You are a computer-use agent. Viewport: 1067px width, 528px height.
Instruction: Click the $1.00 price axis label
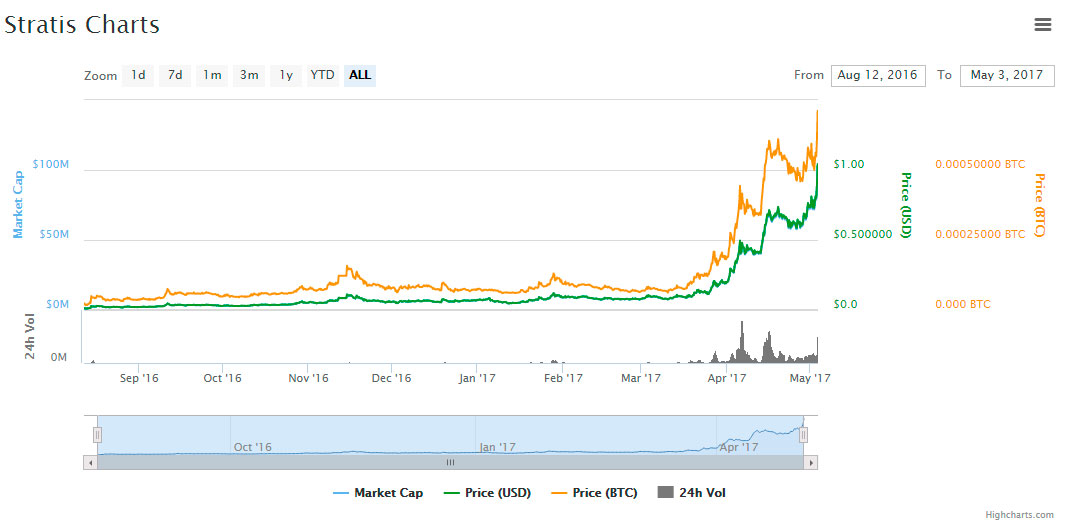point(849,165)
